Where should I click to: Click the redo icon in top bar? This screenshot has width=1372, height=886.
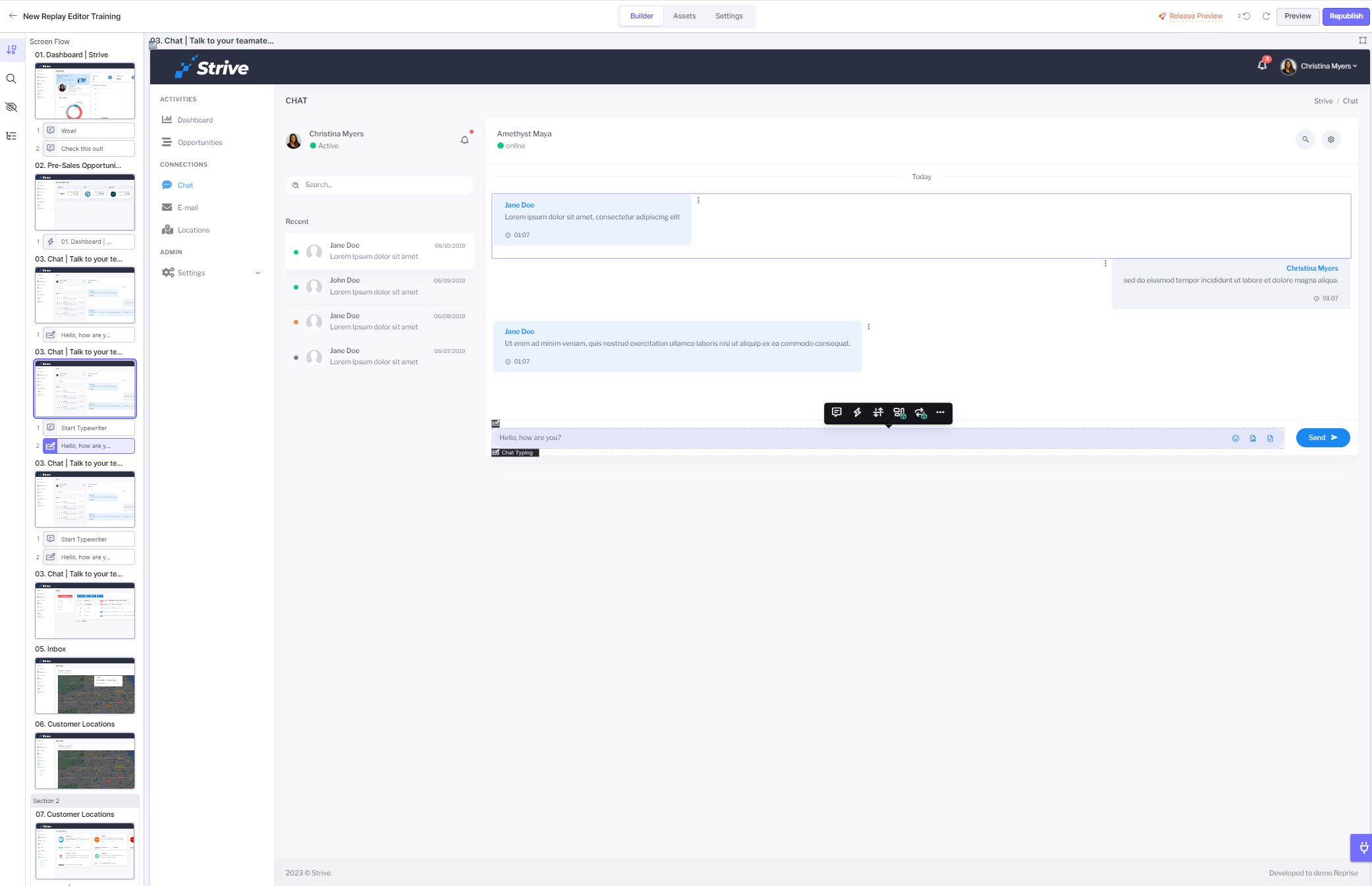(1266, 16)
